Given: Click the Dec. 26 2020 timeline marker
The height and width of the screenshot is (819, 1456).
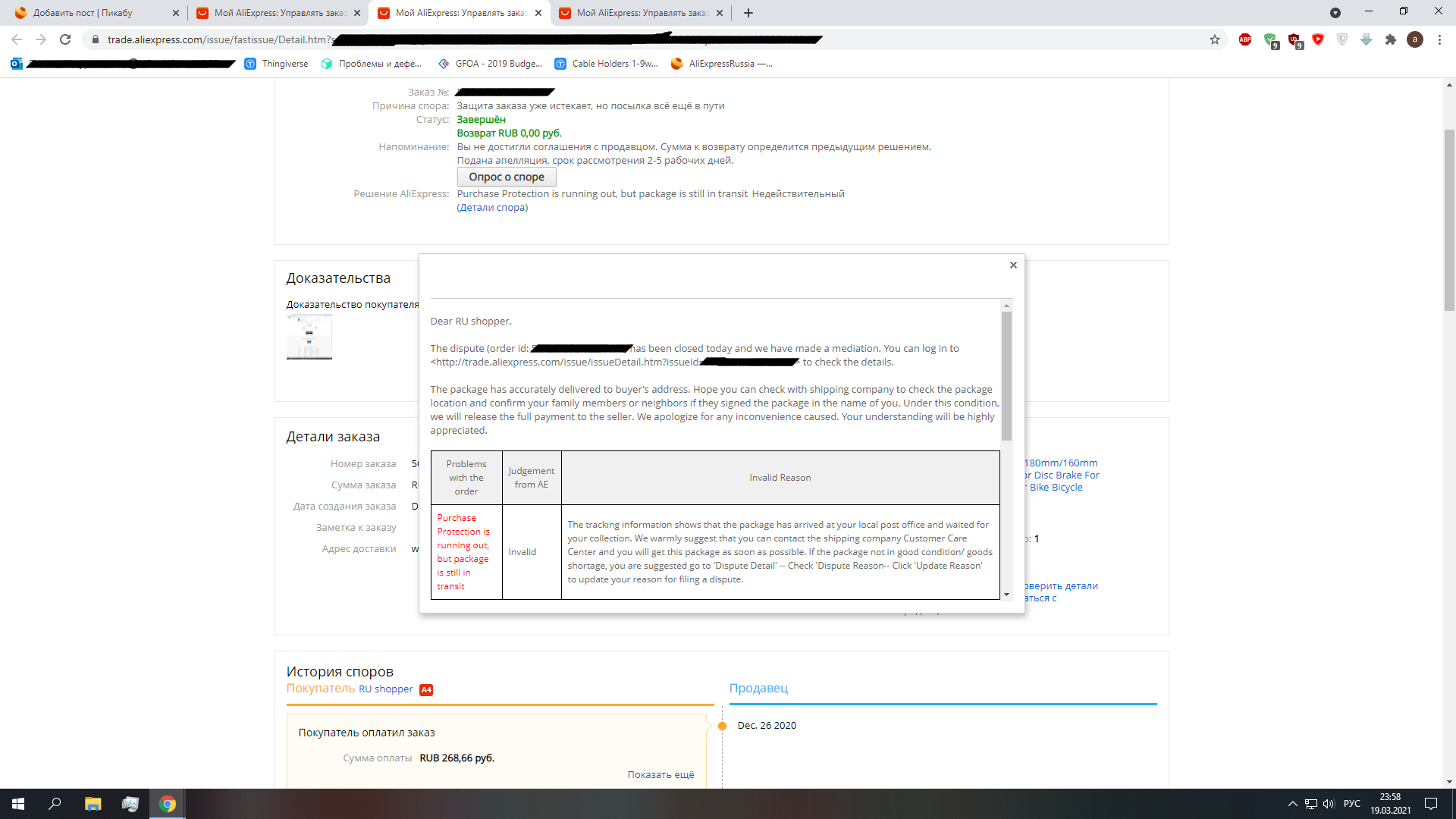Looking at the screenshot, I should click(x=722, y=726).
